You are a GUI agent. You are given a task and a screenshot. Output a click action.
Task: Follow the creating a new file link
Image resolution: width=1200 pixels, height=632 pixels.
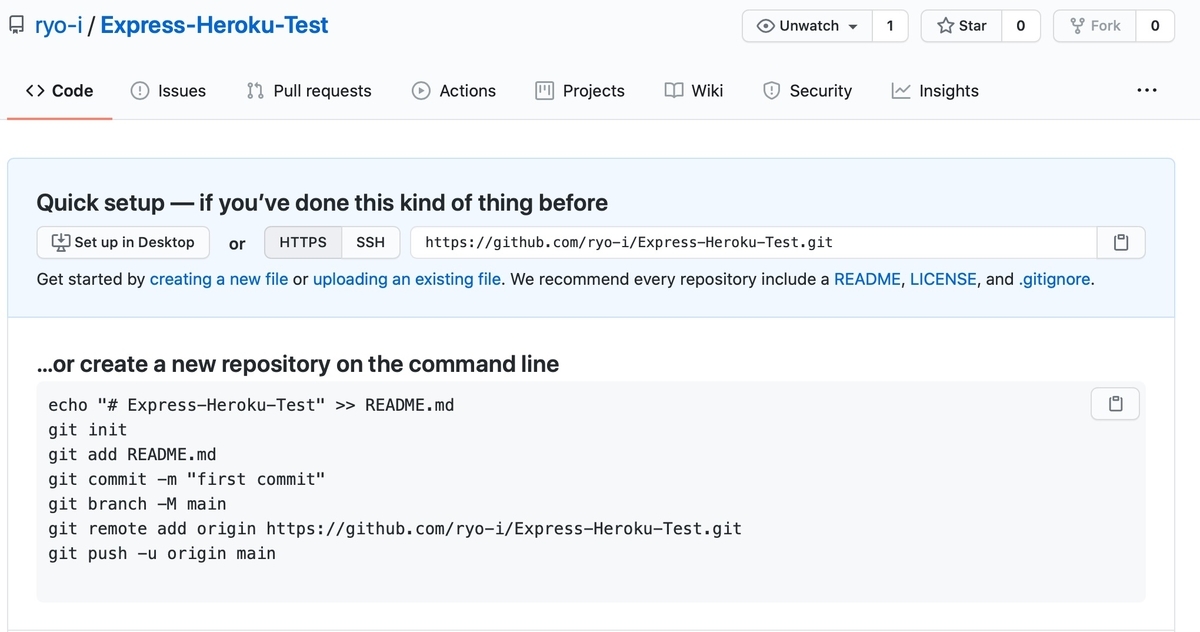pyautogui.click(x=219, y=279)
